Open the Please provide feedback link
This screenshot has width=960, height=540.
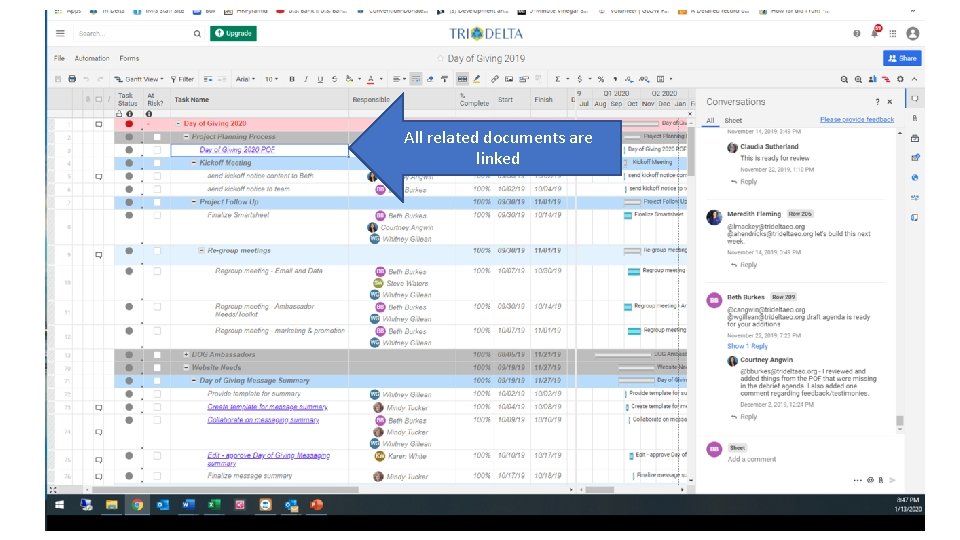857,119
